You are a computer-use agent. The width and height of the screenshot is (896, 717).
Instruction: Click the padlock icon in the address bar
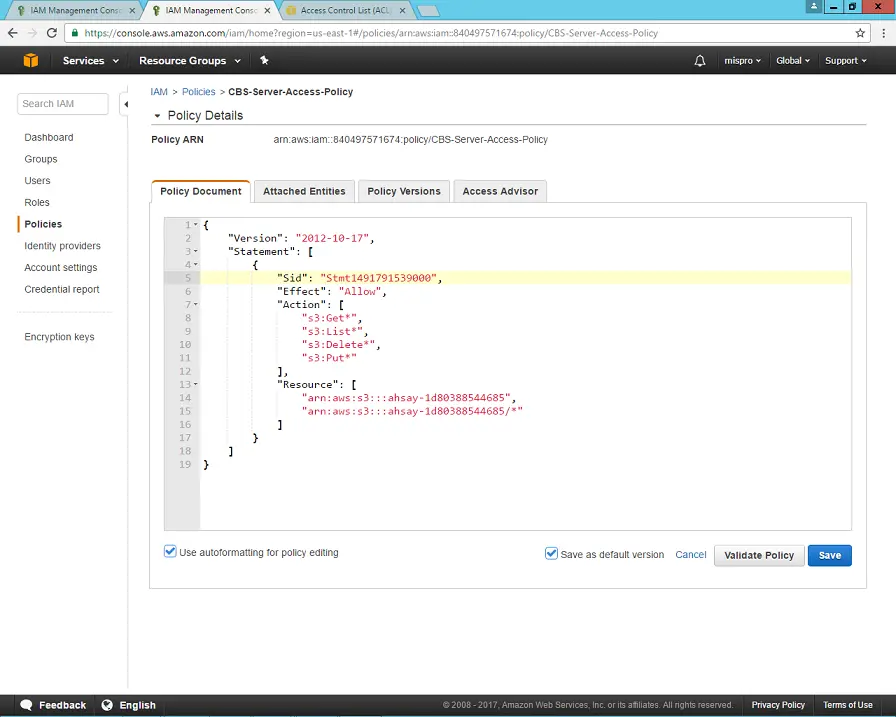(73, 32)
